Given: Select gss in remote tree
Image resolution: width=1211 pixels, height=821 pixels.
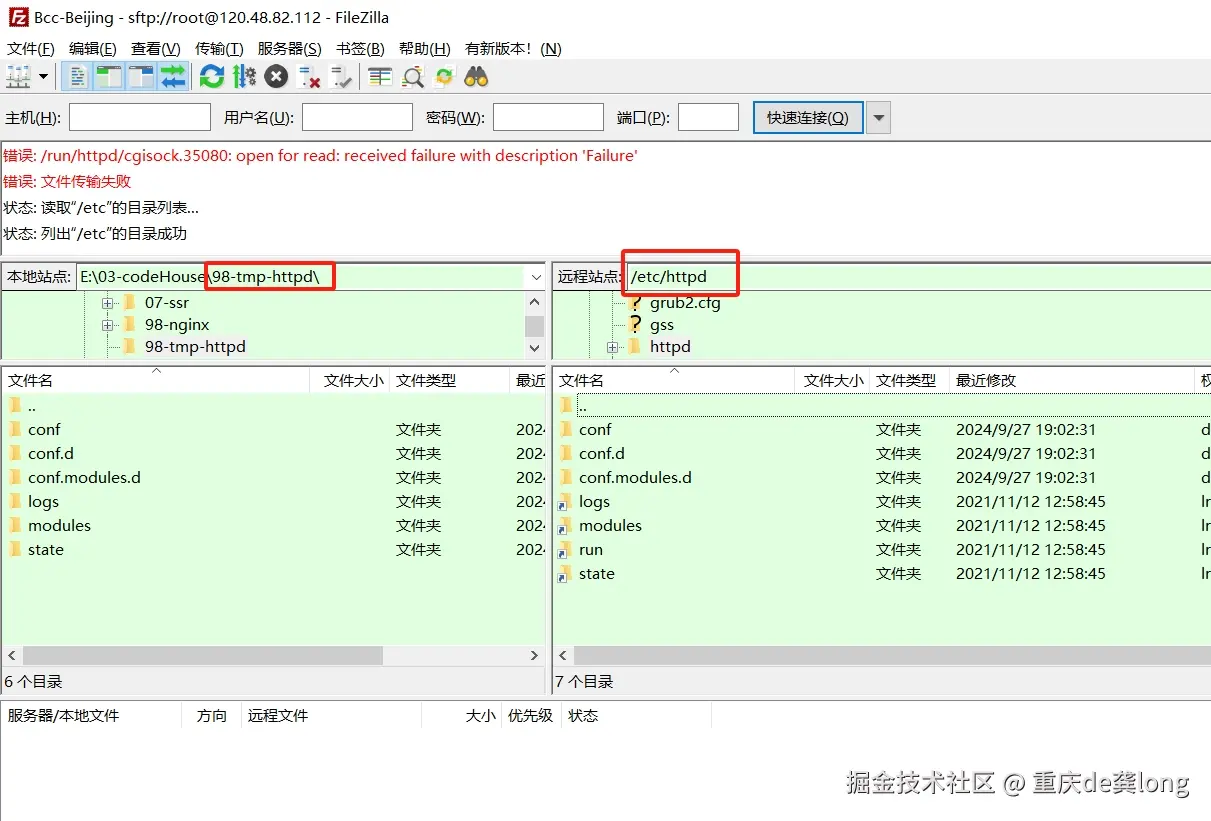Looking at the screenshot, I should 662,324.
